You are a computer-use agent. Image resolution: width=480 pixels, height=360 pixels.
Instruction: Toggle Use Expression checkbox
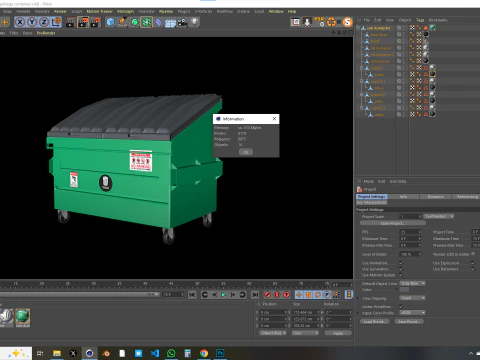pos(473,263)
